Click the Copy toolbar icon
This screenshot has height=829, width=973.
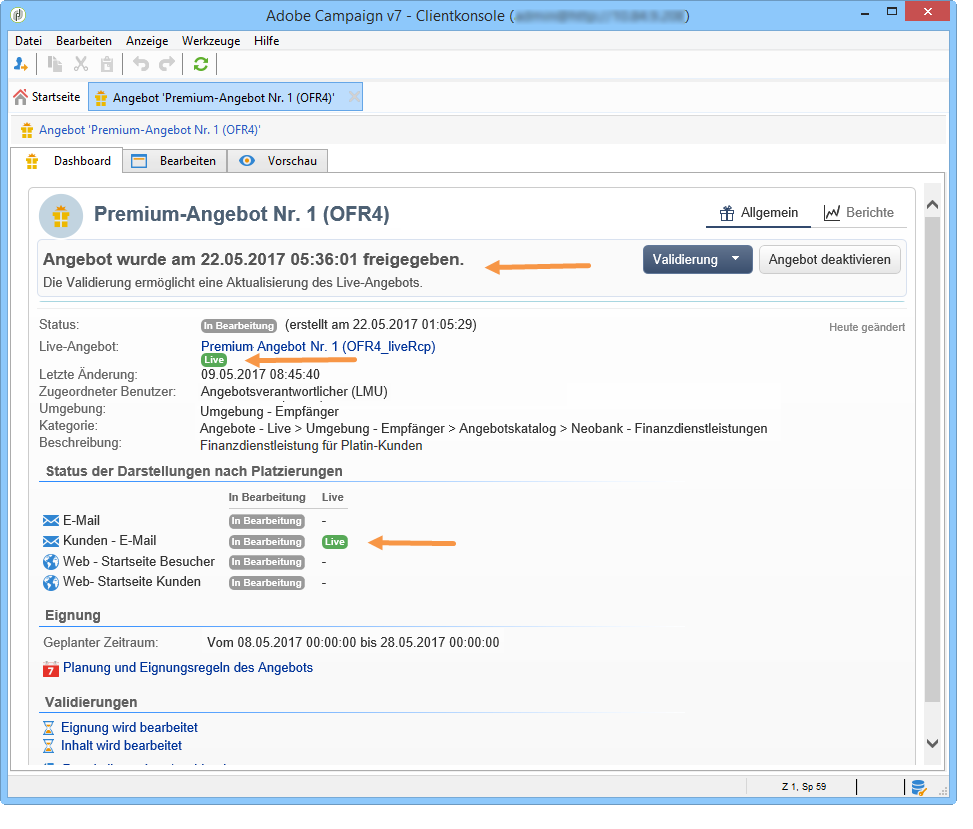[x=55, y=64]
